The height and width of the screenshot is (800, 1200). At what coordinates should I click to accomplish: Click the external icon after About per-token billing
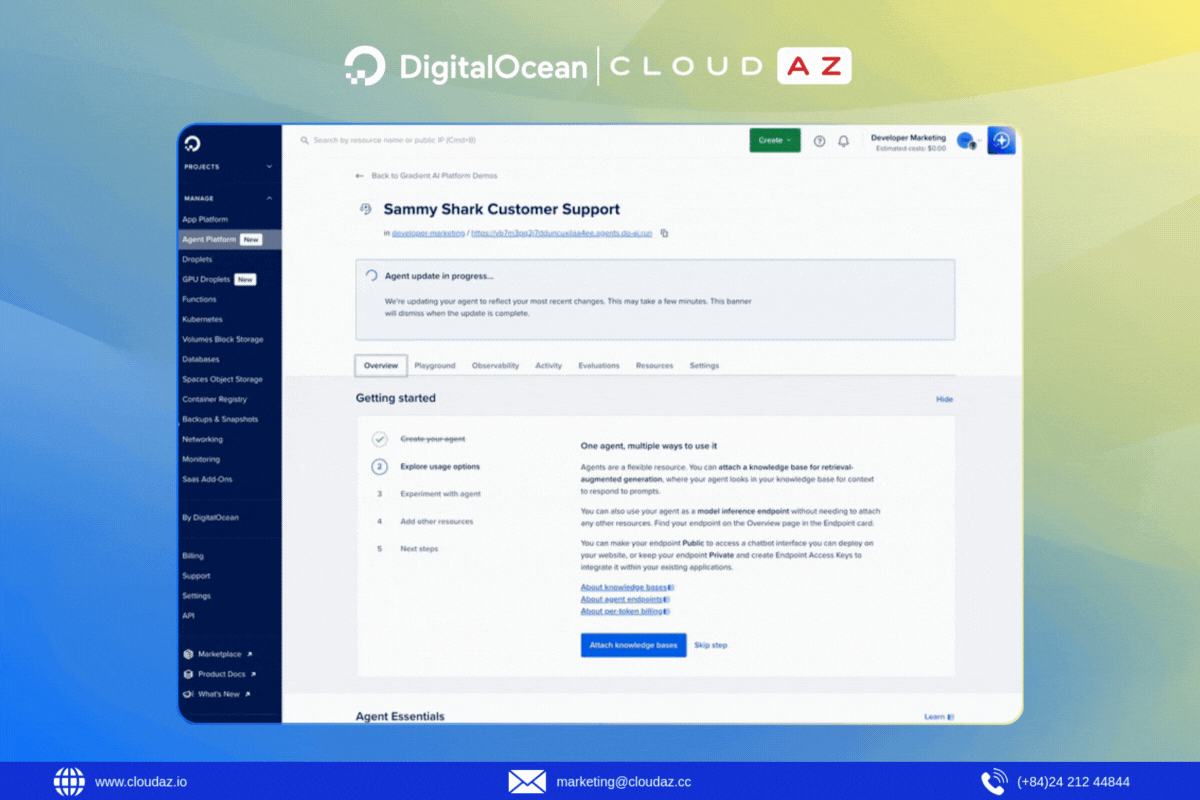[x=666, y=611]
